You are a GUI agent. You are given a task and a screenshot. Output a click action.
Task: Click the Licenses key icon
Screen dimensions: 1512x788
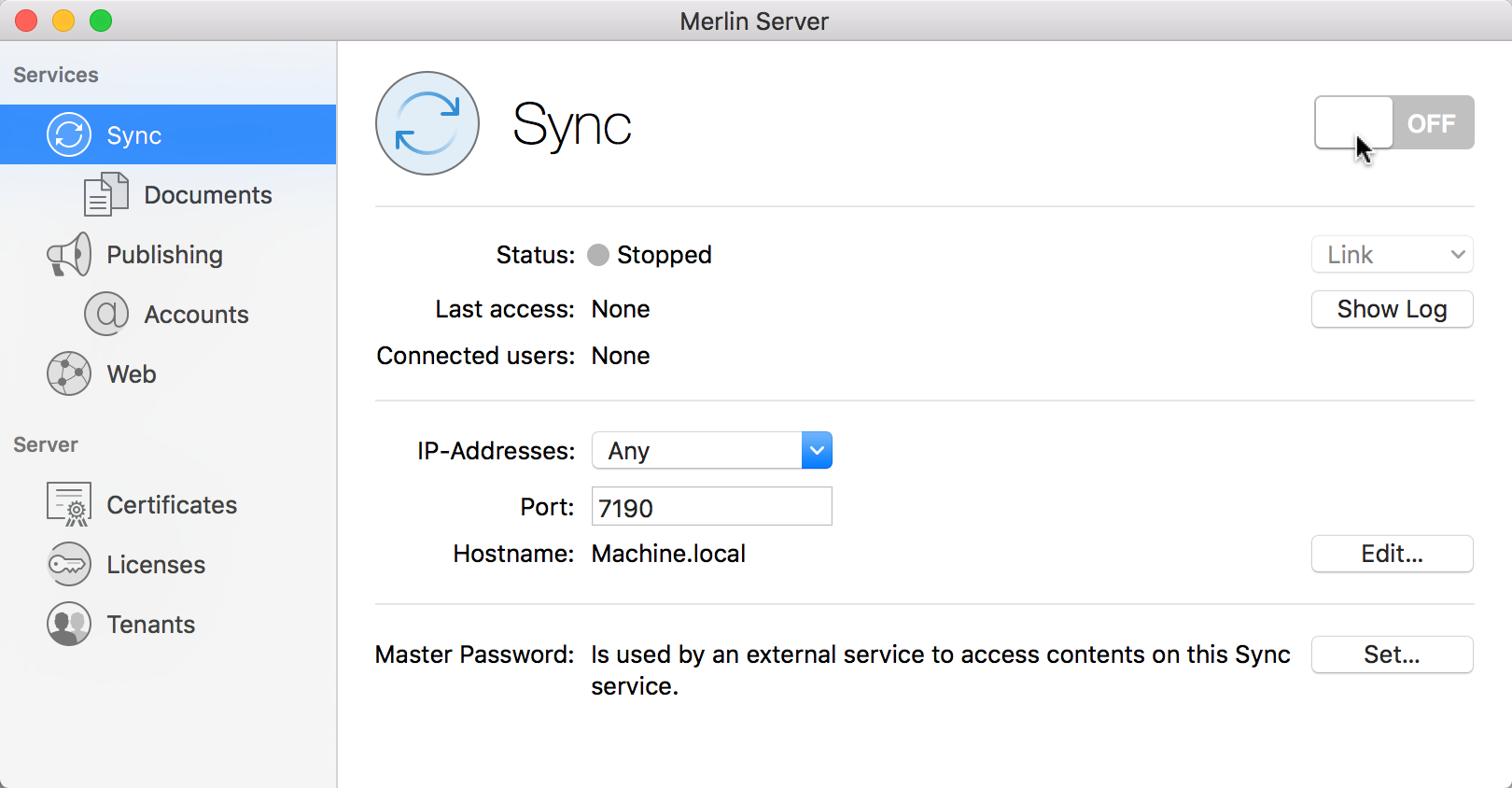(x=69, y=564)
